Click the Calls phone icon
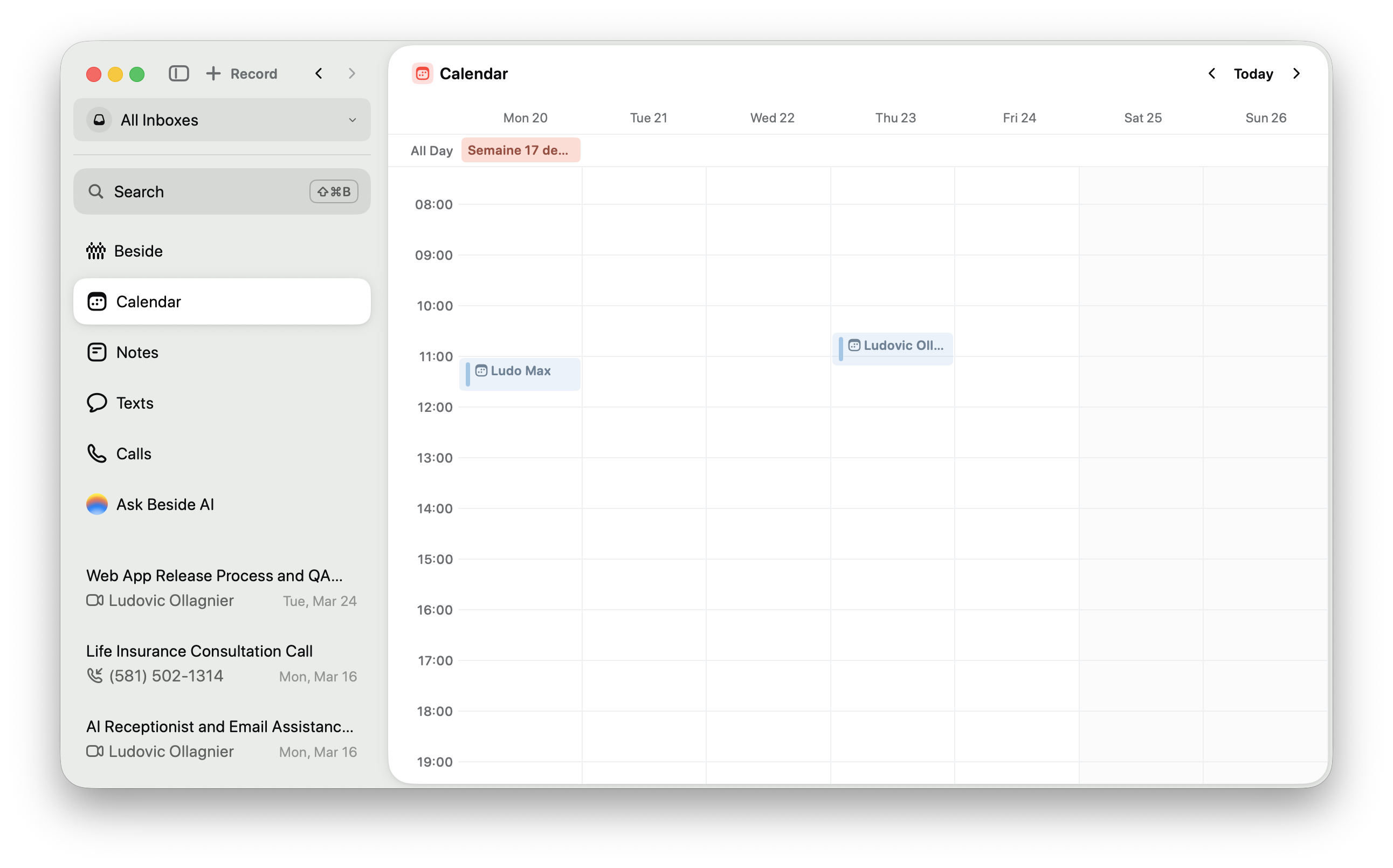Viewport: 1393px width, 868px height. point(96,453)
